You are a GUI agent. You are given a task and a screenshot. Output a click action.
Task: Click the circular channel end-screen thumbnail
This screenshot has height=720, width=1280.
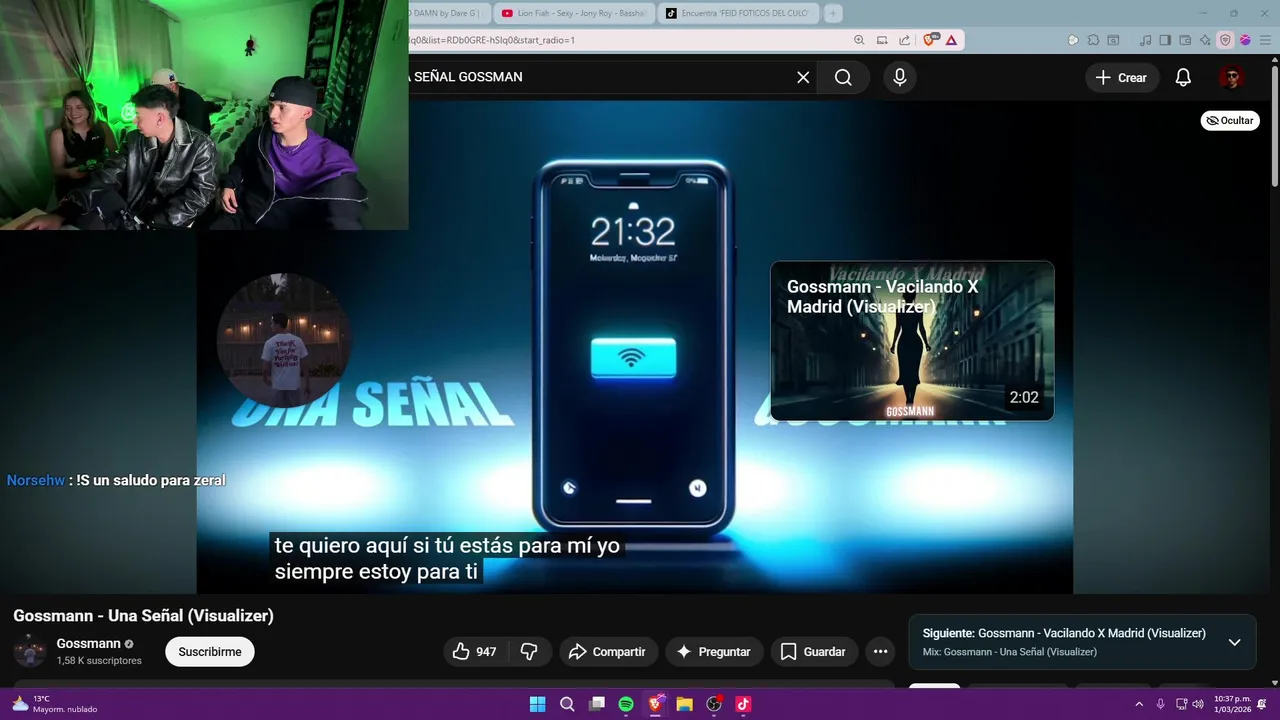[x=283, y=340]
